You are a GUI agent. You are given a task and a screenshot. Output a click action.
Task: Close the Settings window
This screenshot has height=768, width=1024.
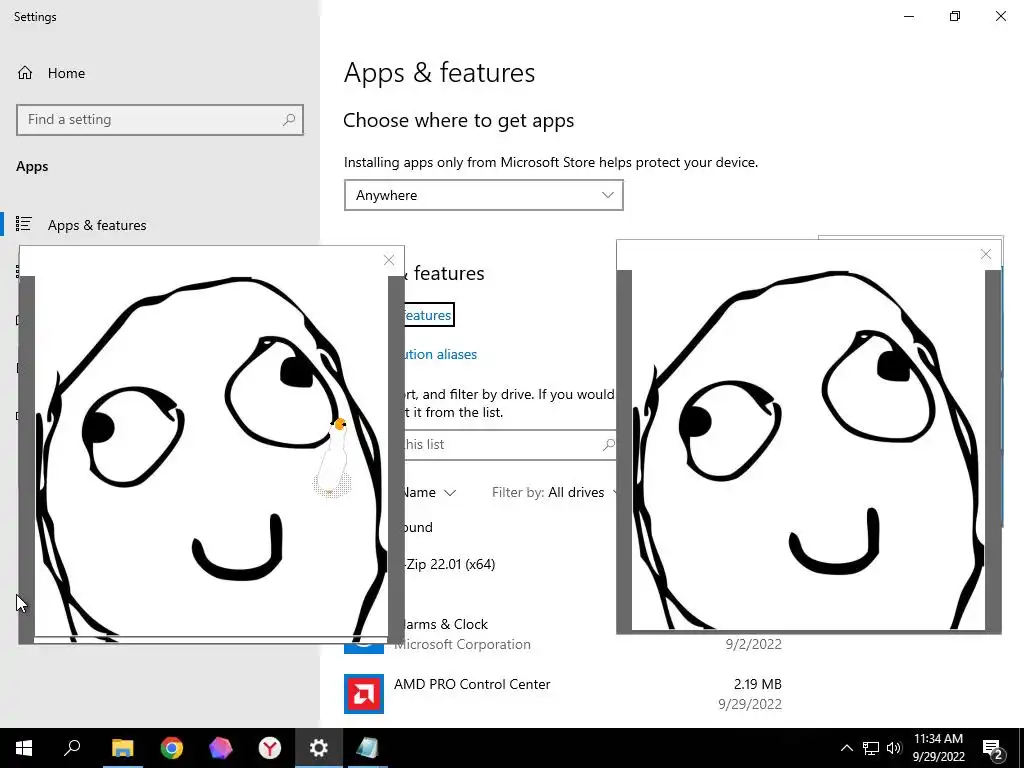[x=1000, y=16]
